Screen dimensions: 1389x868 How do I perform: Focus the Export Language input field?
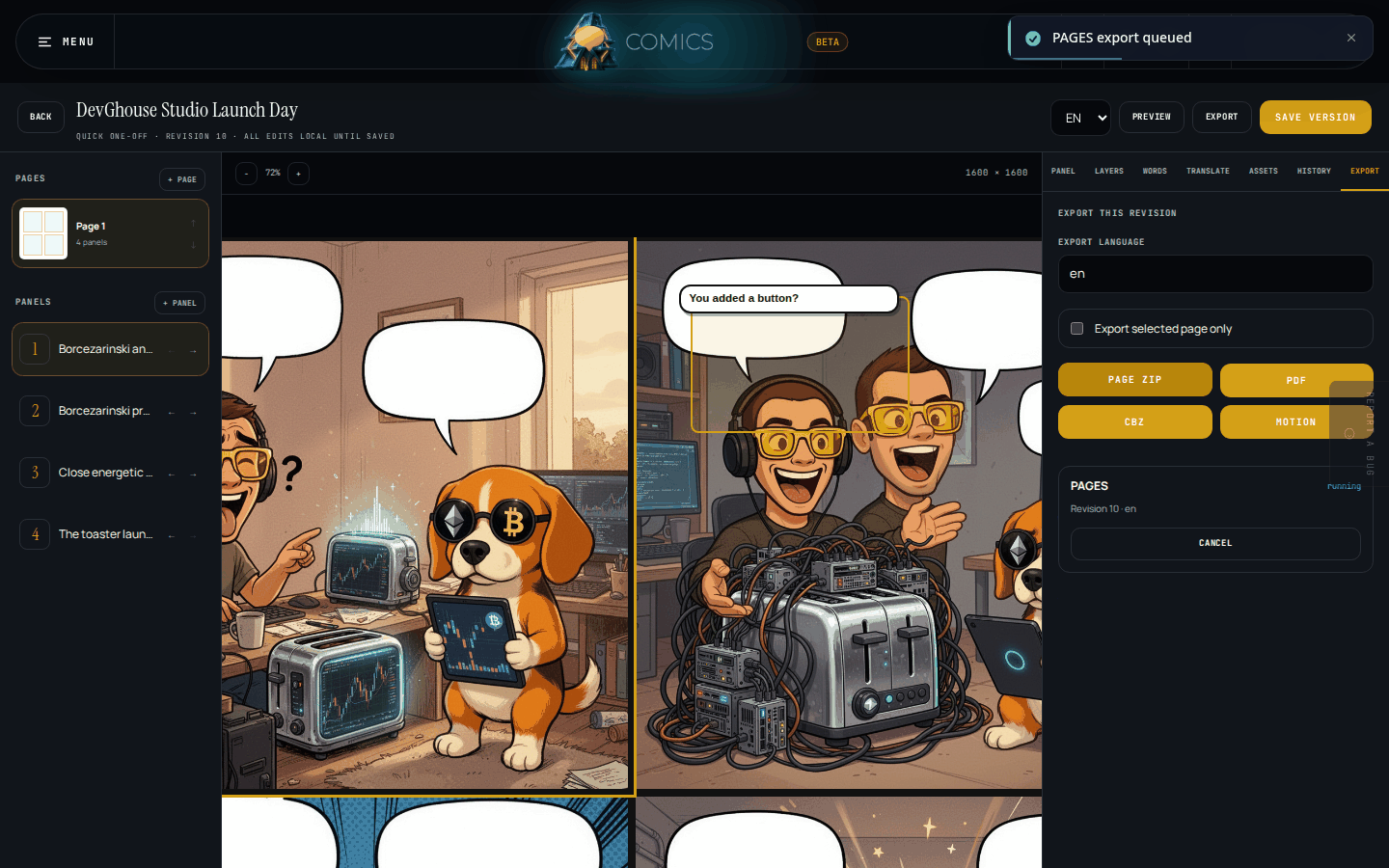pos(1215,274)
